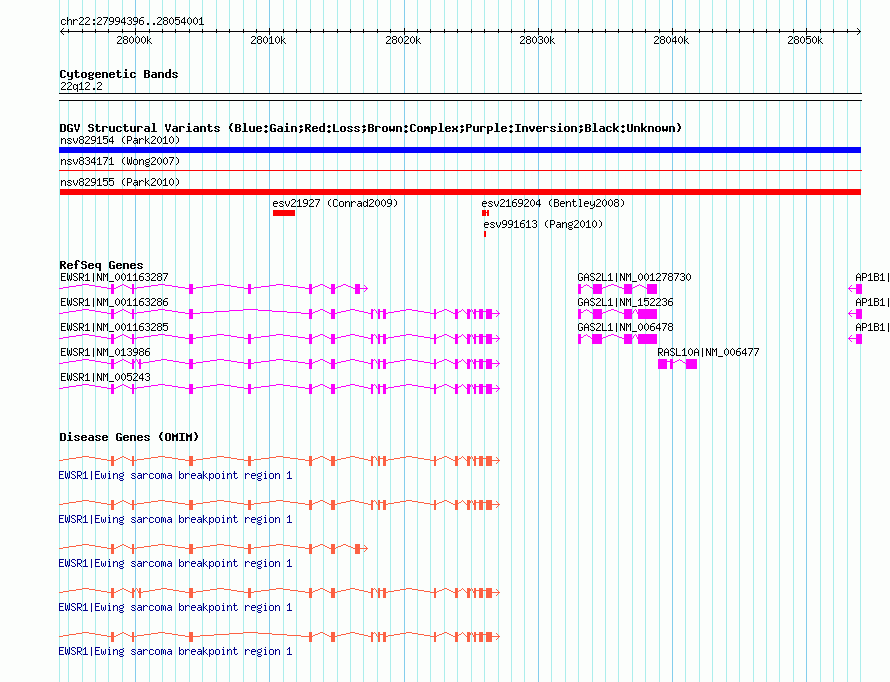890x682 pixels.
Task: Click nsv834171 (Wong2007) label
Action: 120,161
